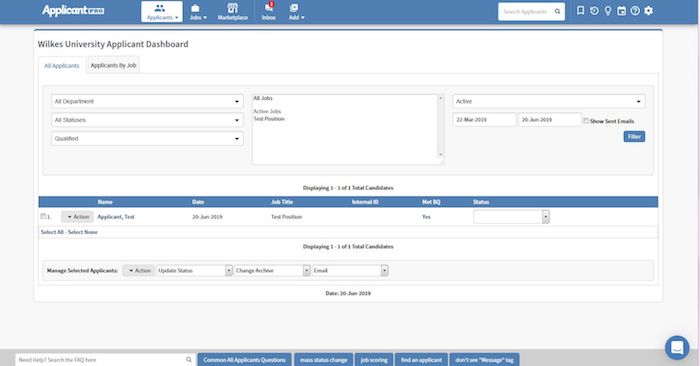The height and width of the screenshot is (366, 700).
Task: Open the Update Status dropdown
Action: 194,270
